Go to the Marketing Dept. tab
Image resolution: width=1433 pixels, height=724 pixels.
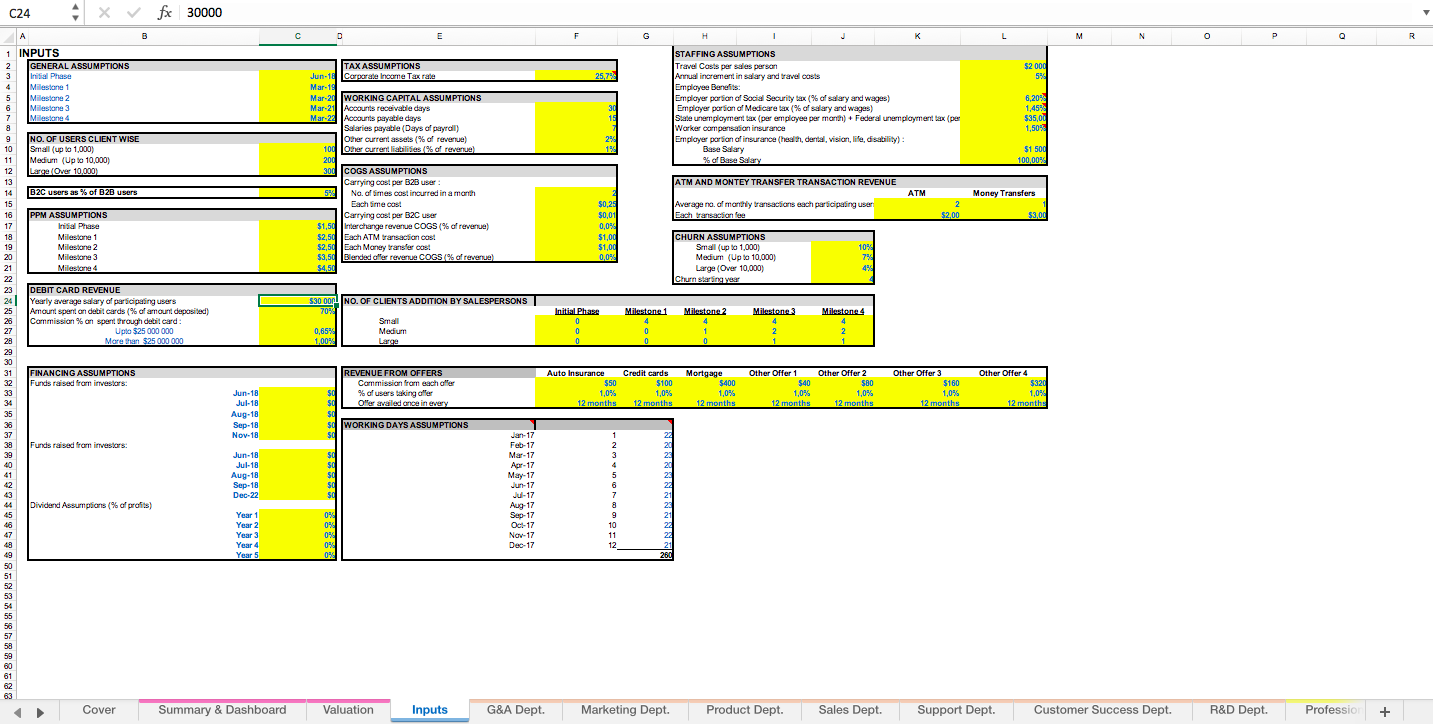[x=625, y=710]
